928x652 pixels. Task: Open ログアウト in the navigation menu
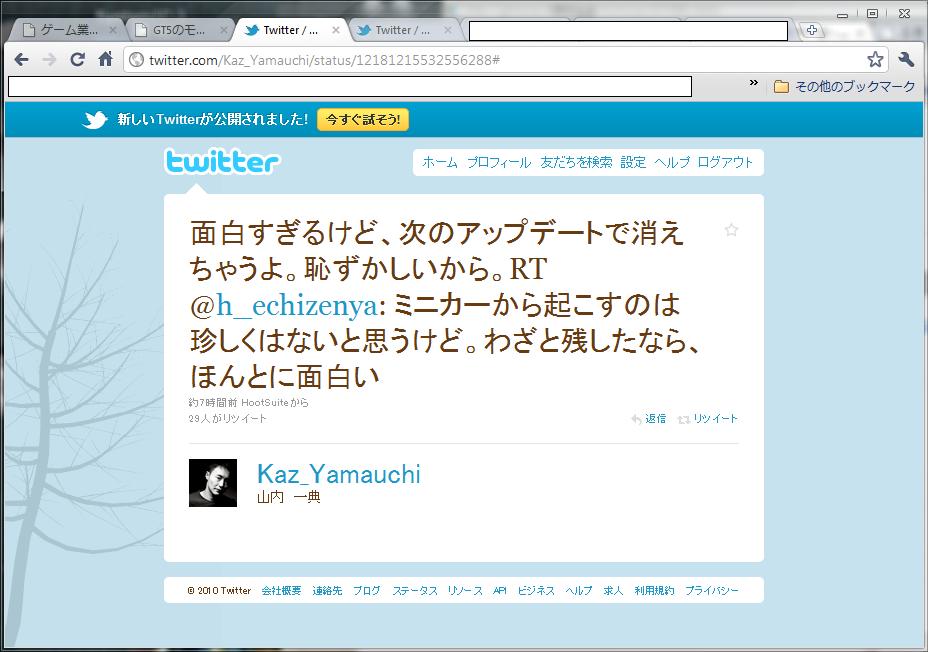point(725,162)
